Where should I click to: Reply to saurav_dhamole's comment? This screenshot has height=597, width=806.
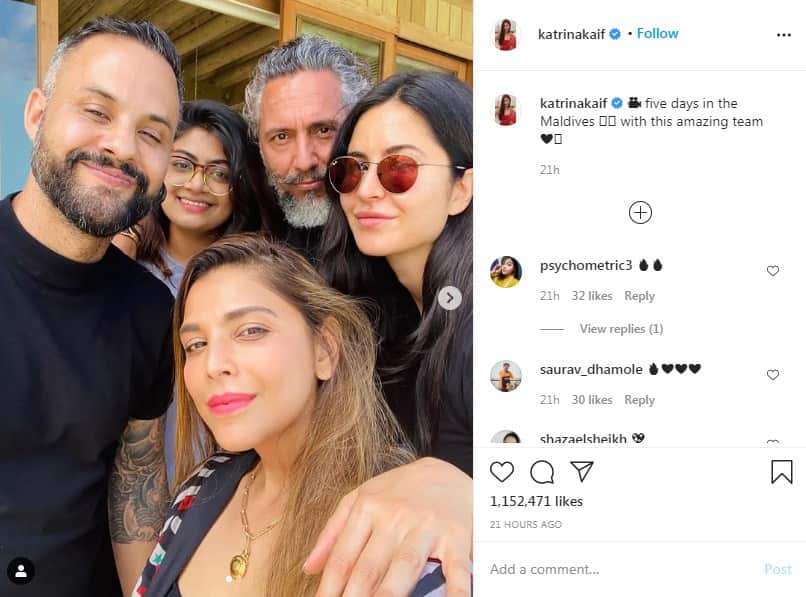coord(639,400)
